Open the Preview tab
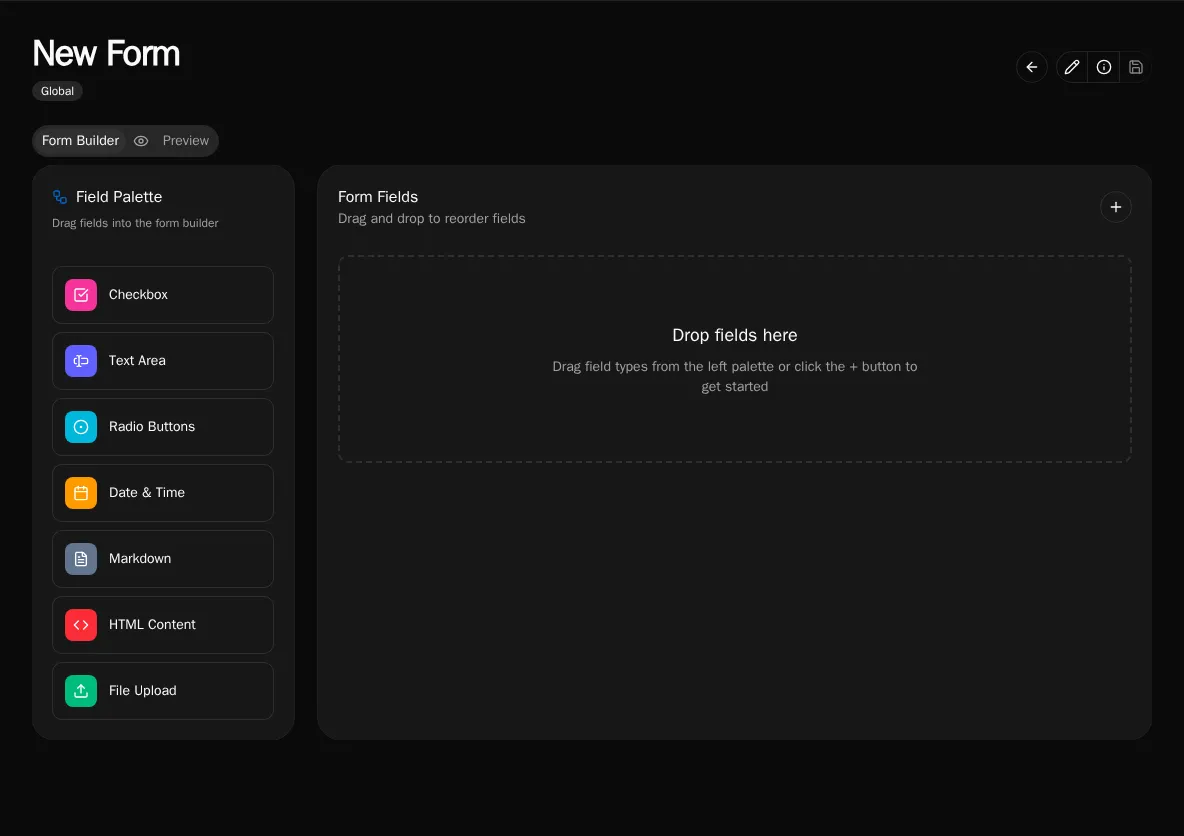The height and width of the screenshot is (836, 1184). 185,140
